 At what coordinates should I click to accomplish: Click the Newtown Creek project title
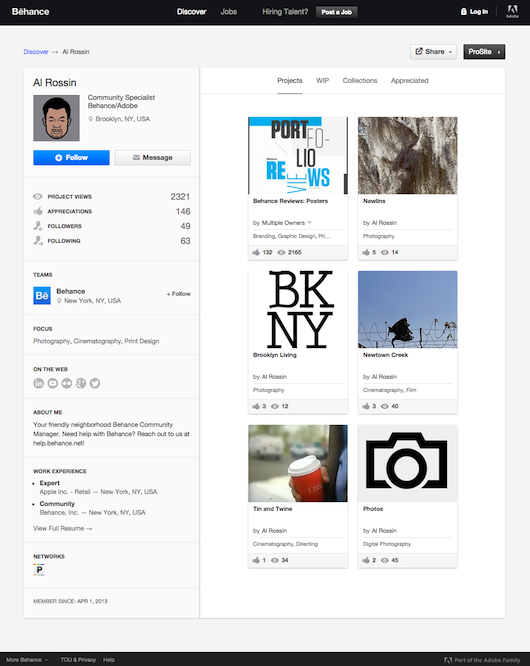tap(385, 355)
